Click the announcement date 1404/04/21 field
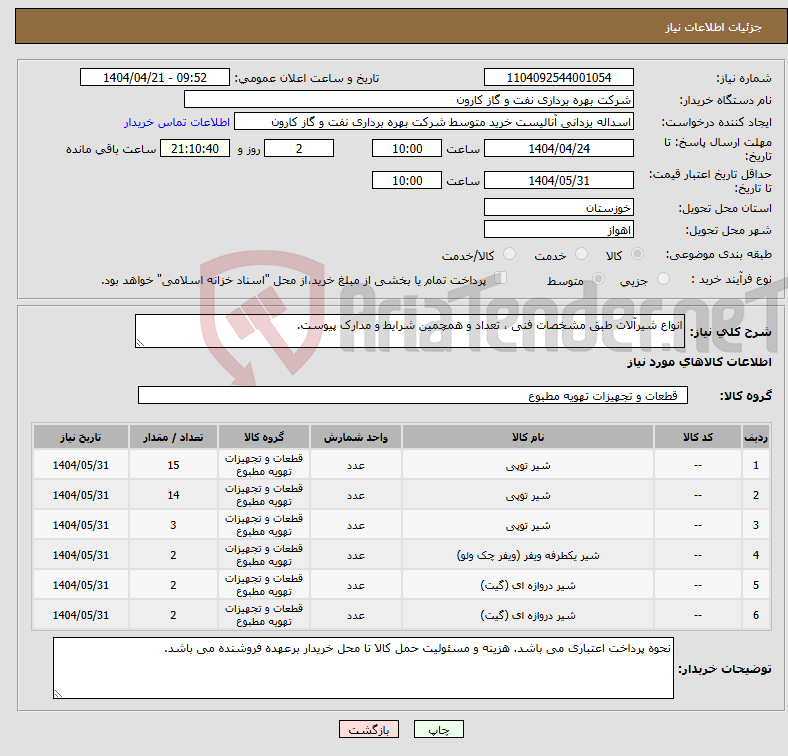This screenshot has width=788, height=756. click(155, 77)
